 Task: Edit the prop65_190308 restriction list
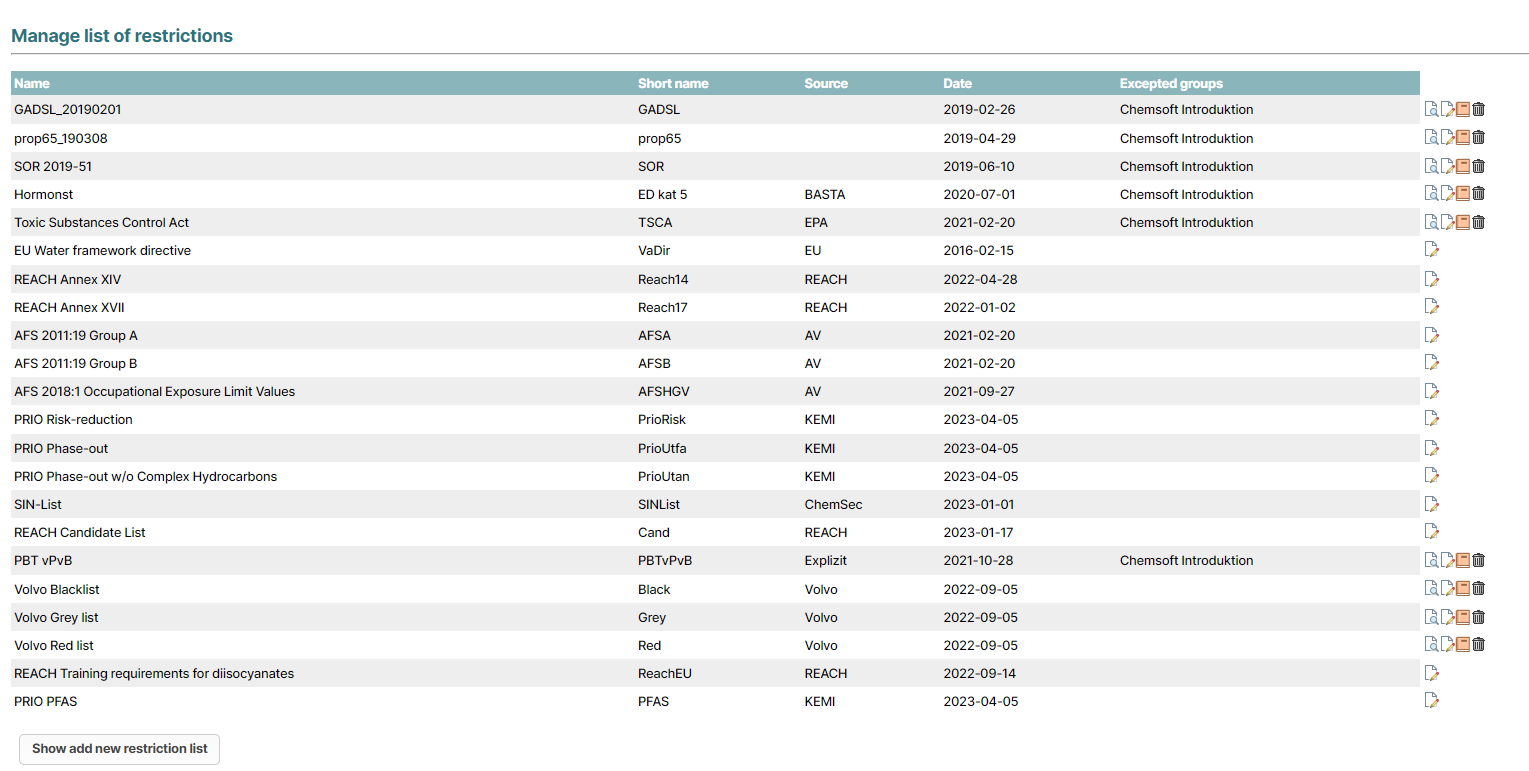pos(1447,138)
